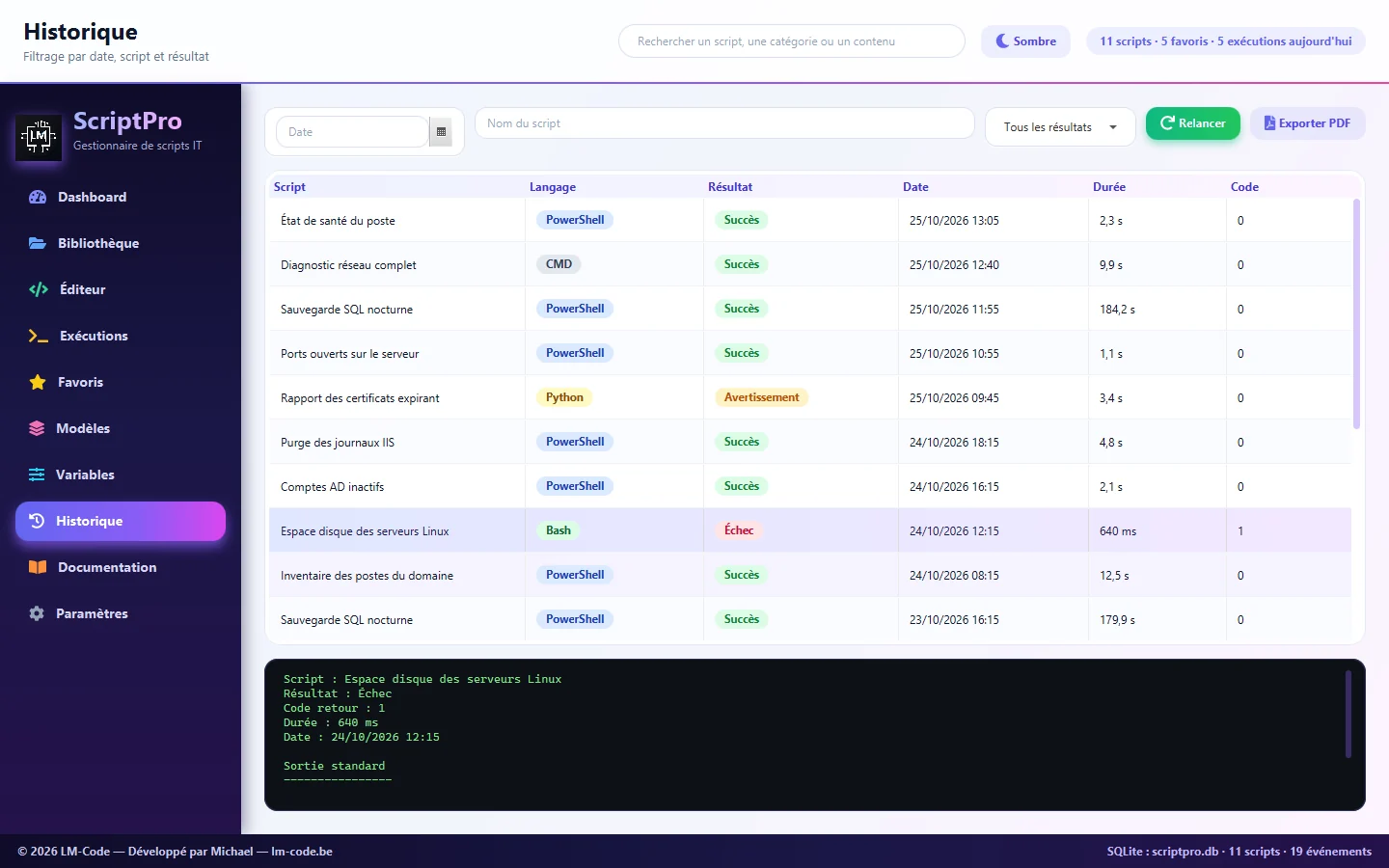This screenshot has height=868, width=1389.
Task: Open the calendar picker beside Date field
Action: (x=441, y=132)
